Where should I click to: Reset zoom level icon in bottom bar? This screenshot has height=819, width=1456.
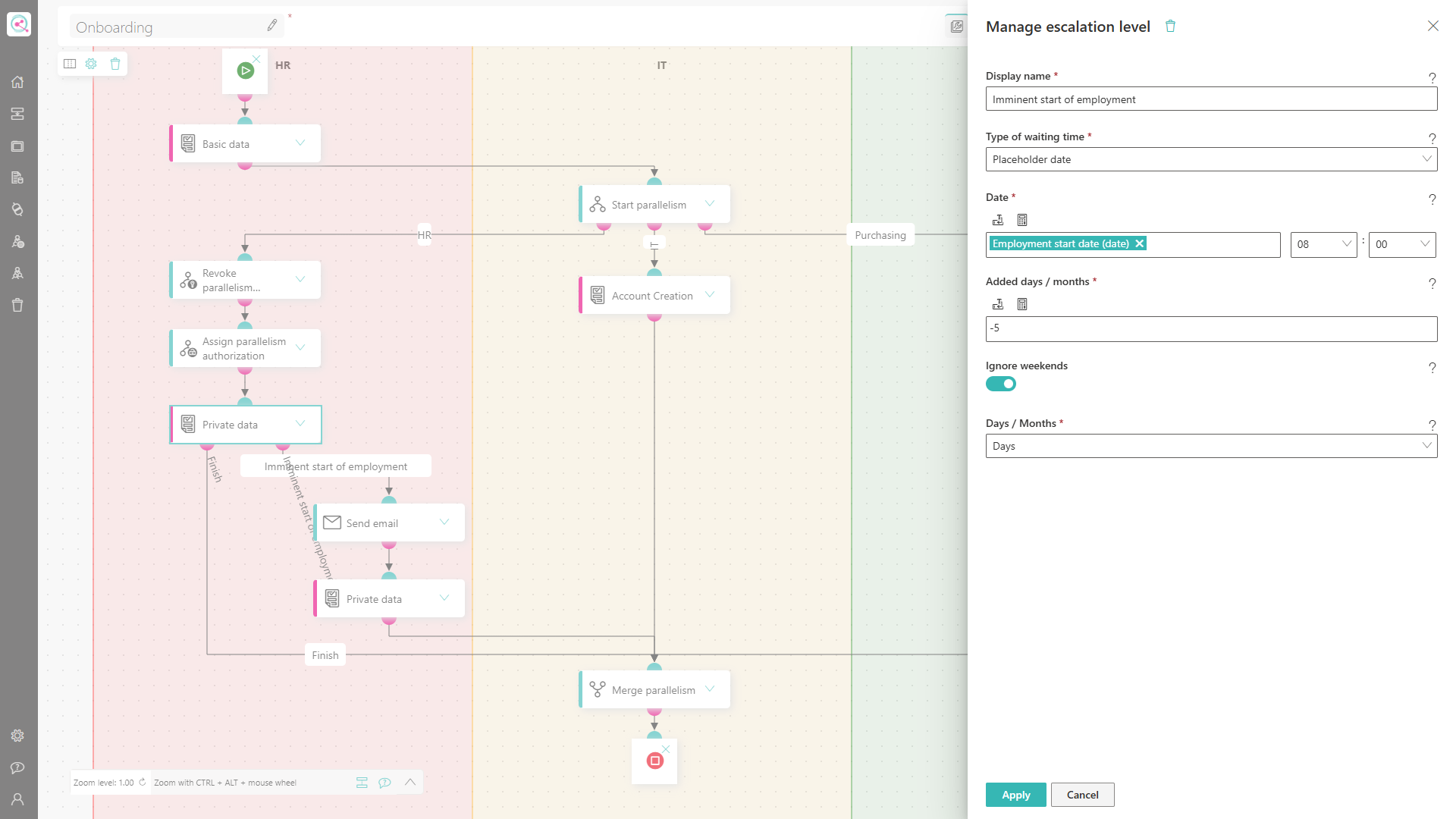(x=142, y=782)
